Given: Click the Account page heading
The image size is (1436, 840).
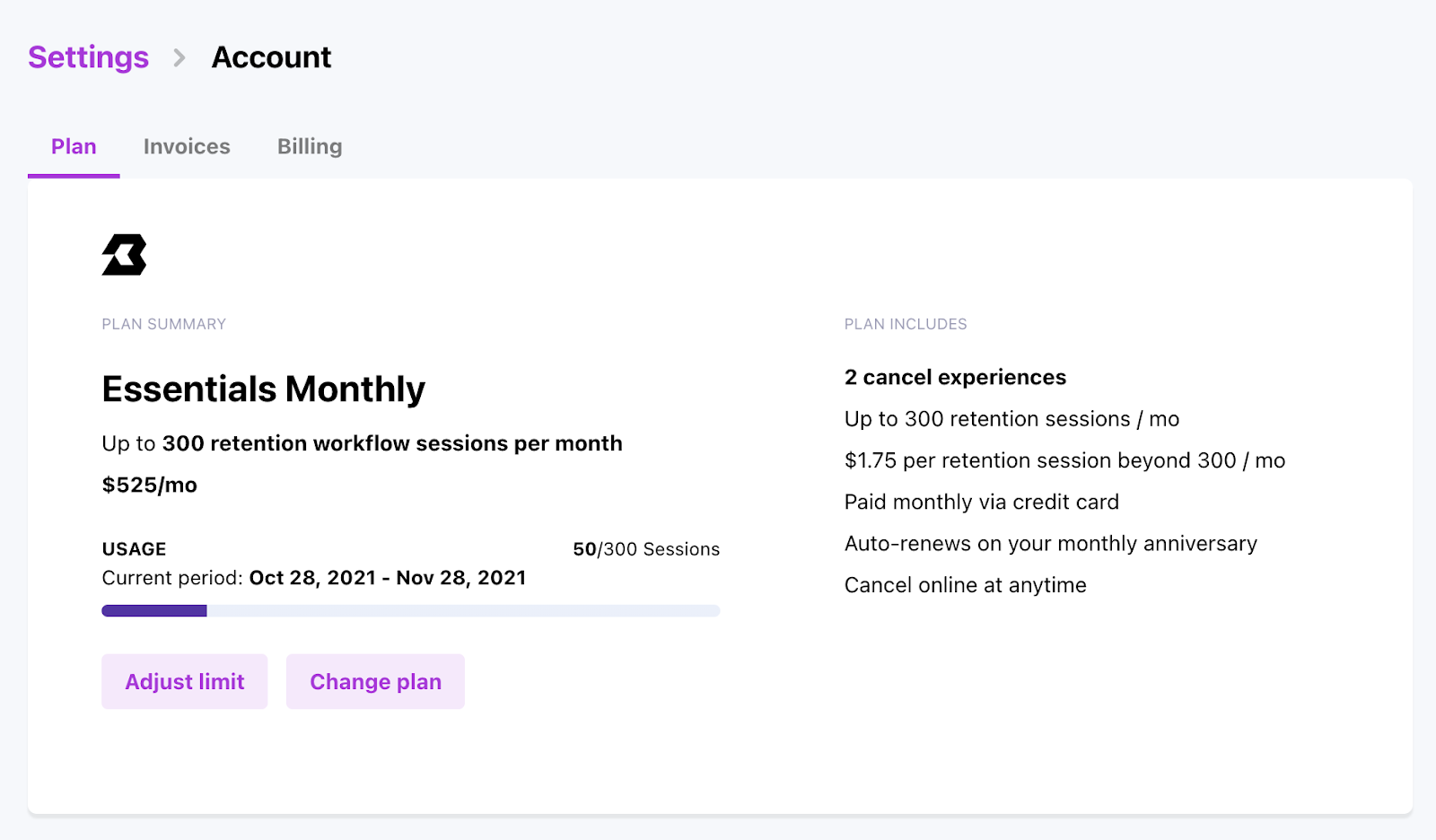Looking at the screenshot, I should click(271, 57).
